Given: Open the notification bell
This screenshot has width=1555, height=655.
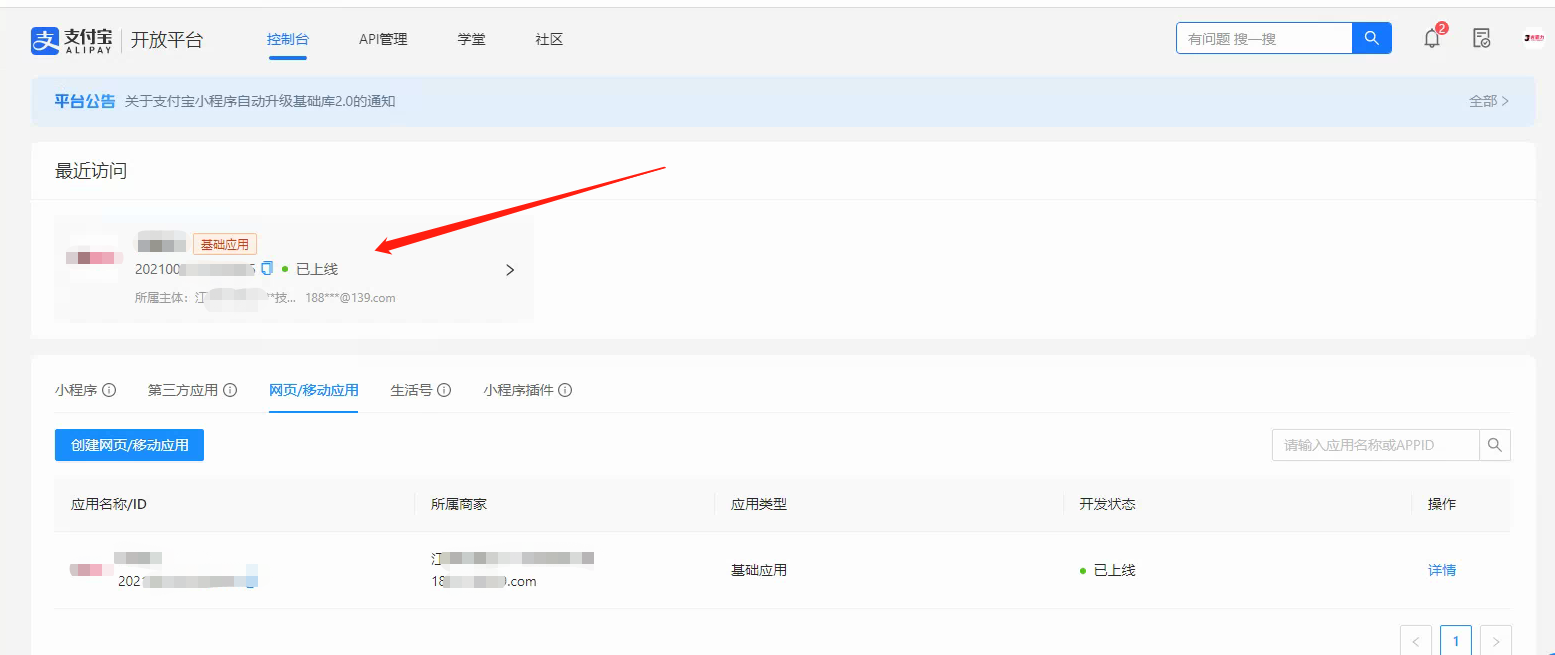Looking at the screenshot, I should coord(1432,39).
